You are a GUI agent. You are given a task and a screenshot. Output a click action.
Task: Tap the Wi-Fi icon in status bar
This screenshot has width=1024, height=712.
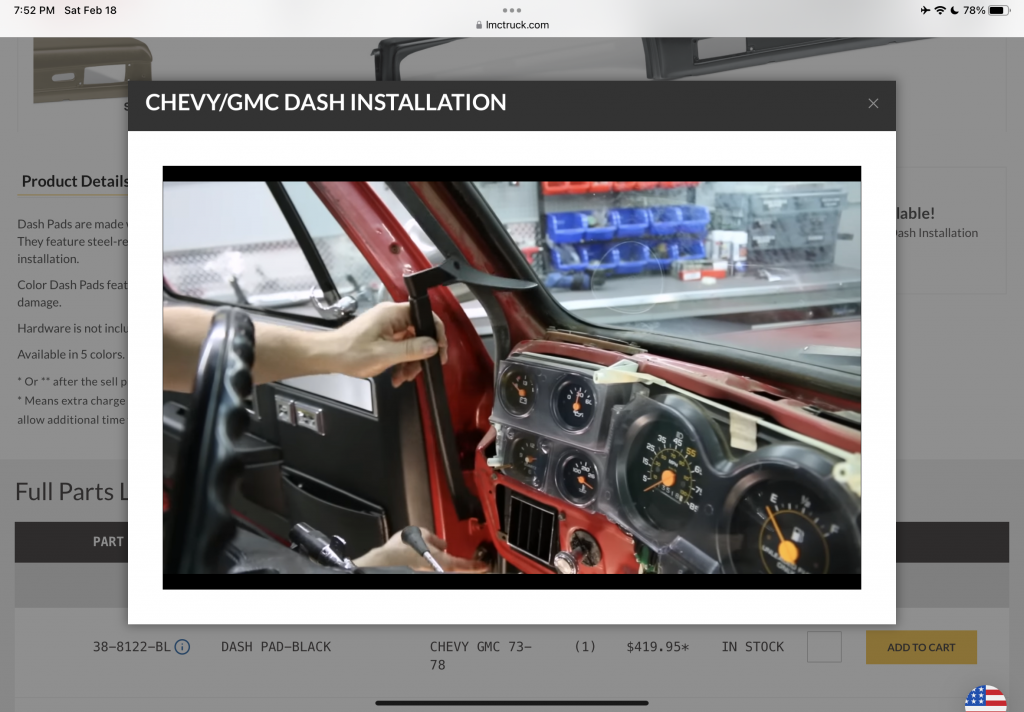coord(940,10)
